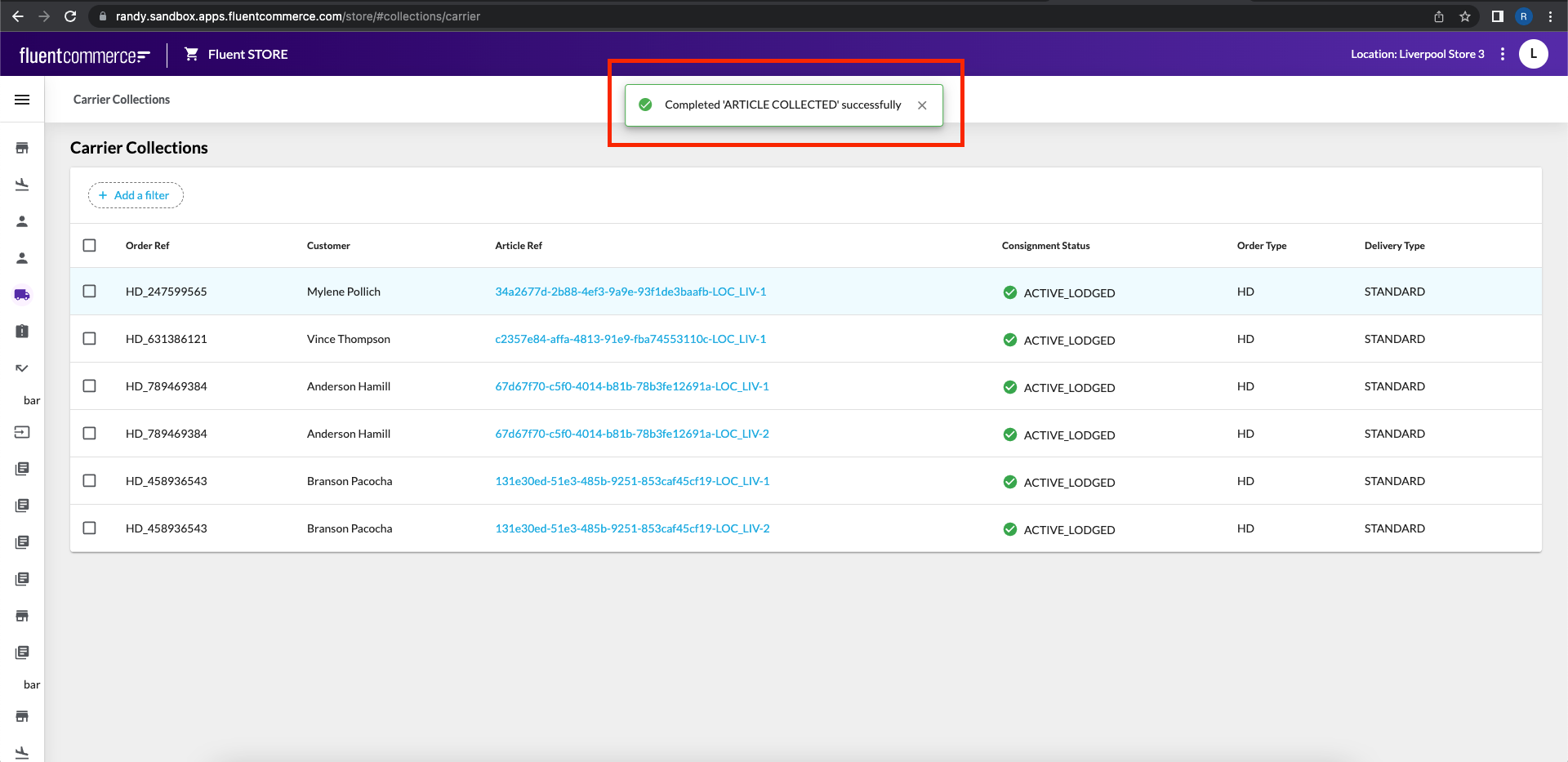Select checkbox for order HD_247599565
This screenshot has height=762, width=1568.
click(x=90, y=292)
